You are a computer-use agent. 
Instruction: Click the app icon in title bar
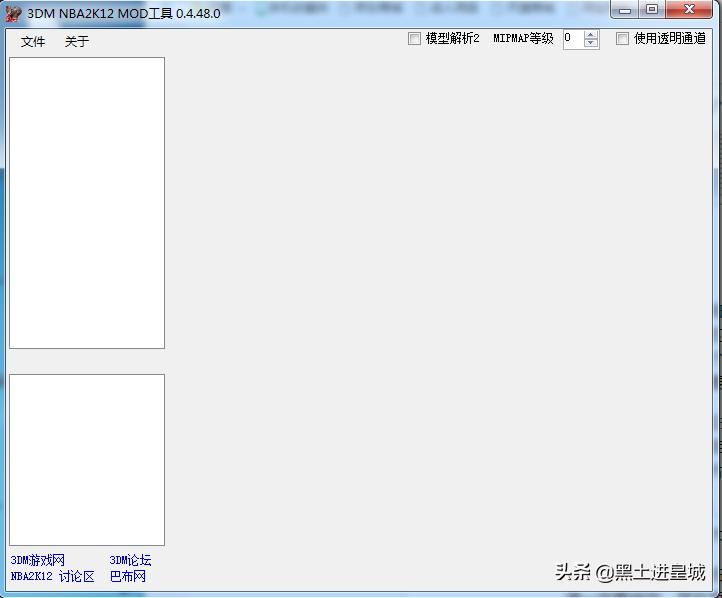(13, 13)
